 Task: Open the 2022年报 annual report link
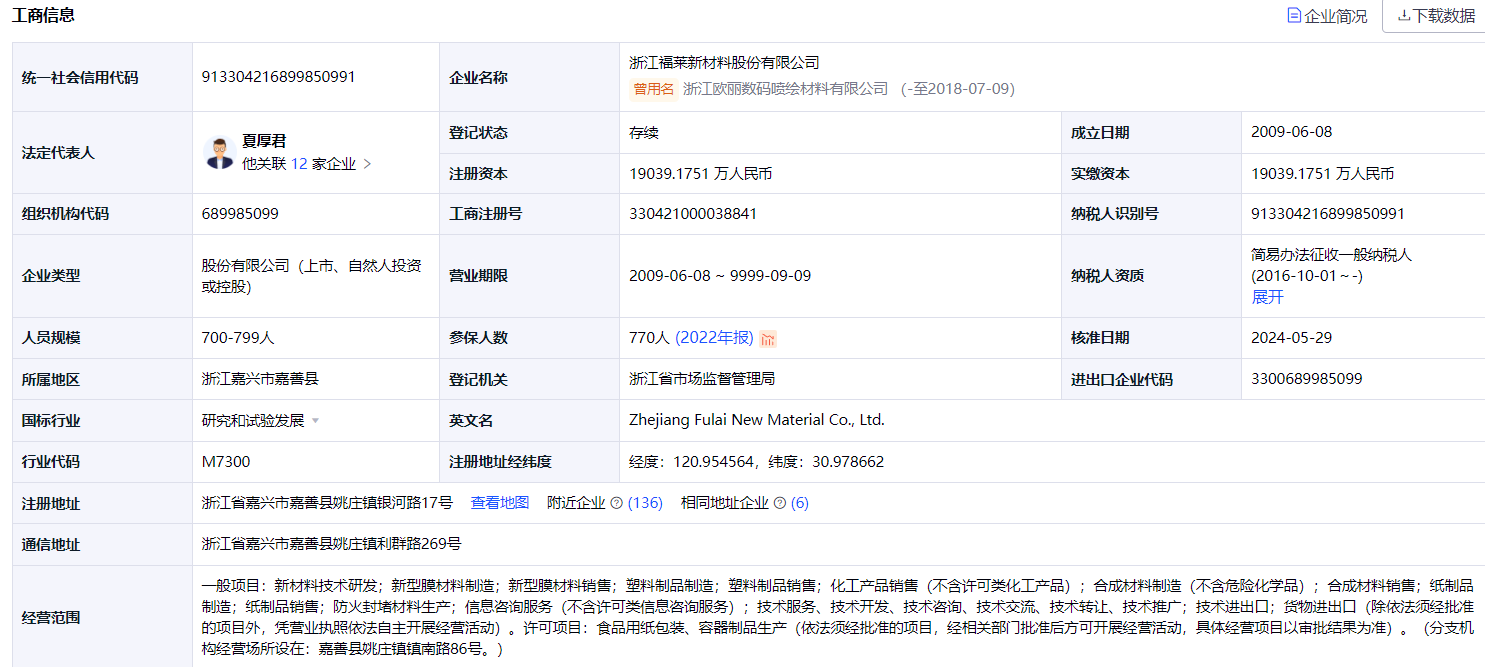tap(714, 338)
